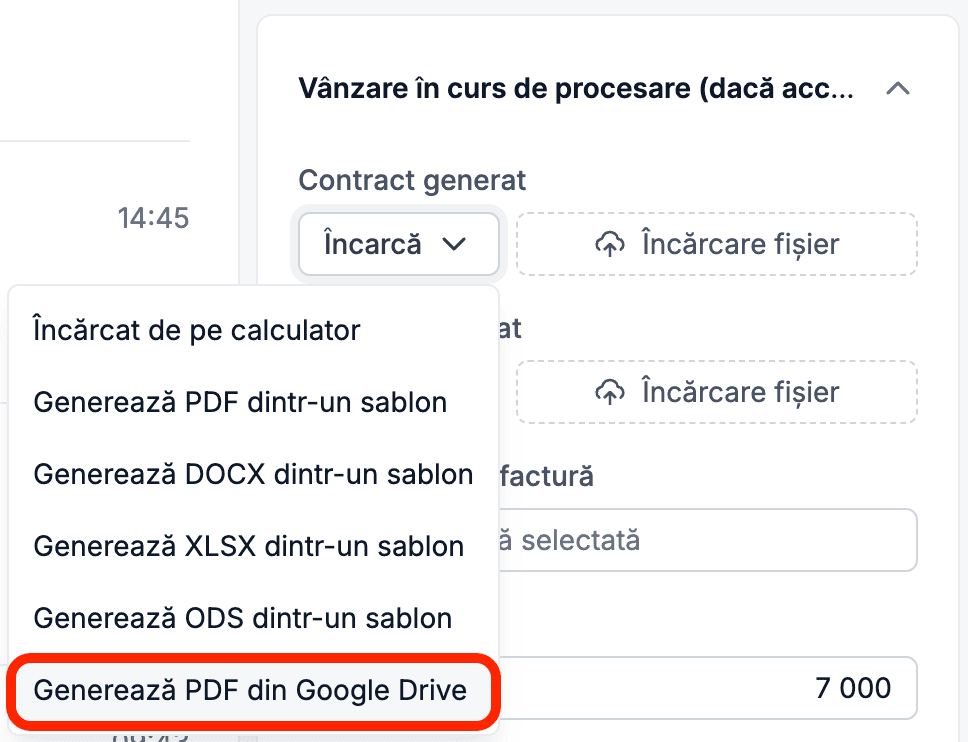This screenshot has width=968, height=742.
Task: Click the chevron arrow inside Încarcă button
Action: [x=453, y=244]
